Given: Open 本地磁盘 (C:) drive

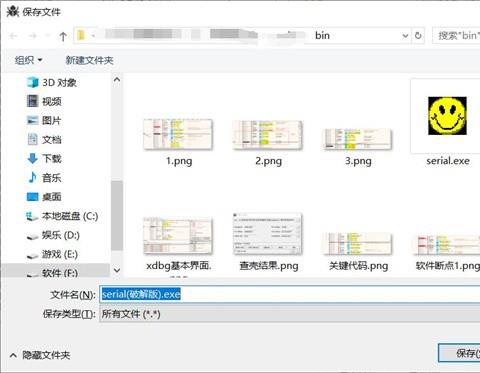Looking at the screenshot, I should [x=62, y=216].
